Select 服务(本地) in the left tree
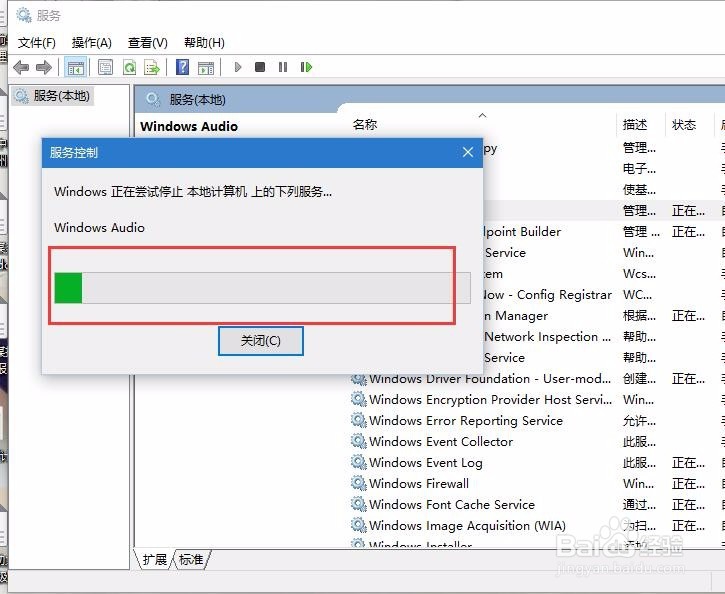Image resolution: width=725 pixels, height=594 pixels. pyautogui.click(x=53, y=96)
